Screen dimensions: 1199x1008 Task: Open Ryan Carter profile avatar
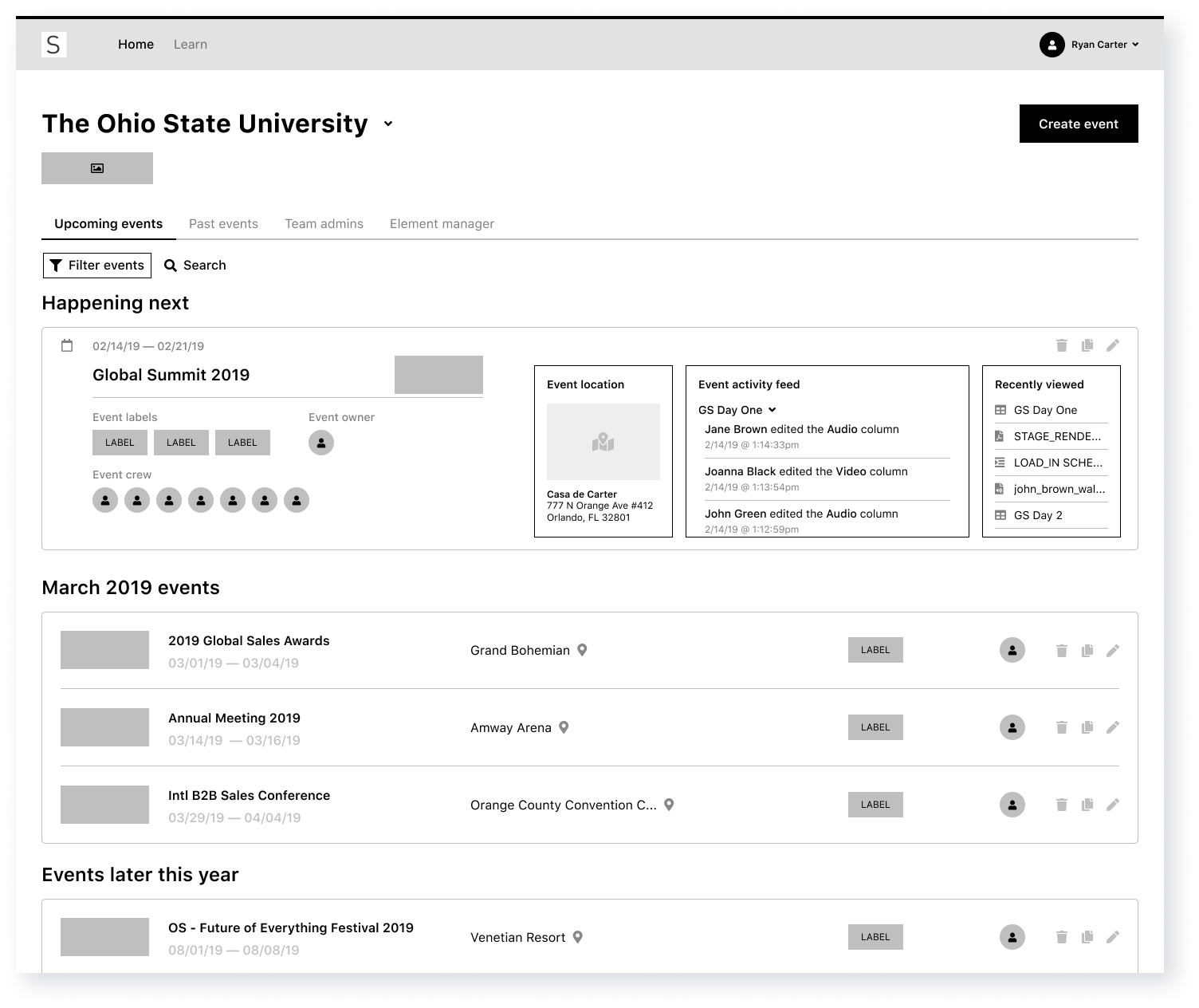click(1052, 45)
